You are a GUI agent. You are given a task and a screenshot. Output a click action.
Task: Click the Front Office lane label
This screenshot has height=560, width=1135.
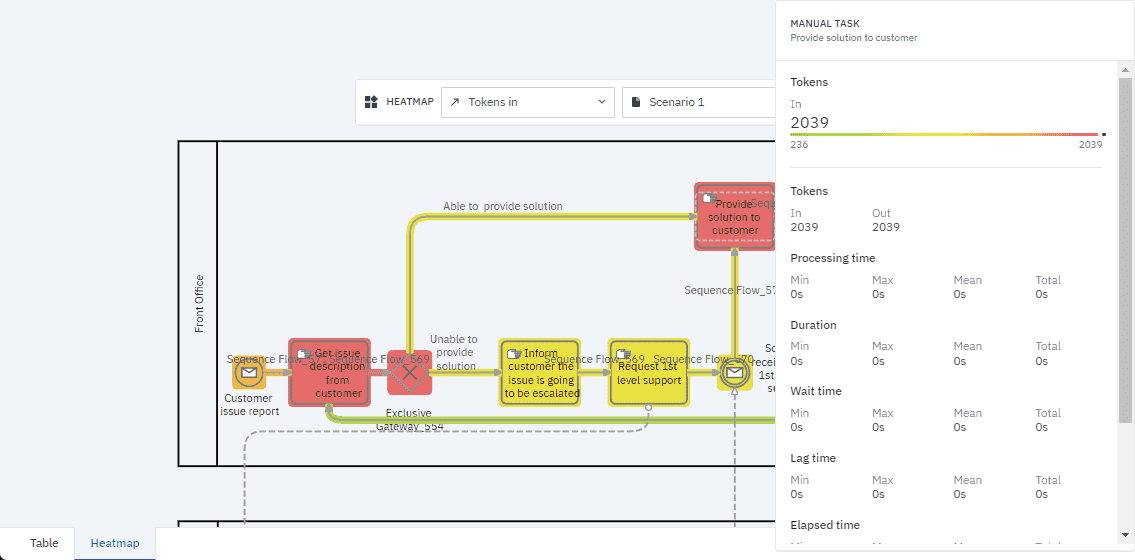(199, 304)
